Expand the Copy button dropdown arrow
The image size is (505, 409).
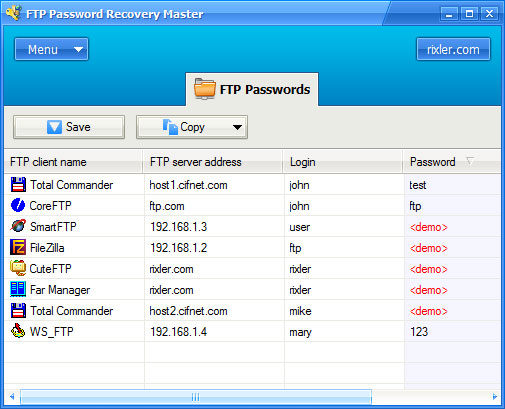tap(237, 127)
